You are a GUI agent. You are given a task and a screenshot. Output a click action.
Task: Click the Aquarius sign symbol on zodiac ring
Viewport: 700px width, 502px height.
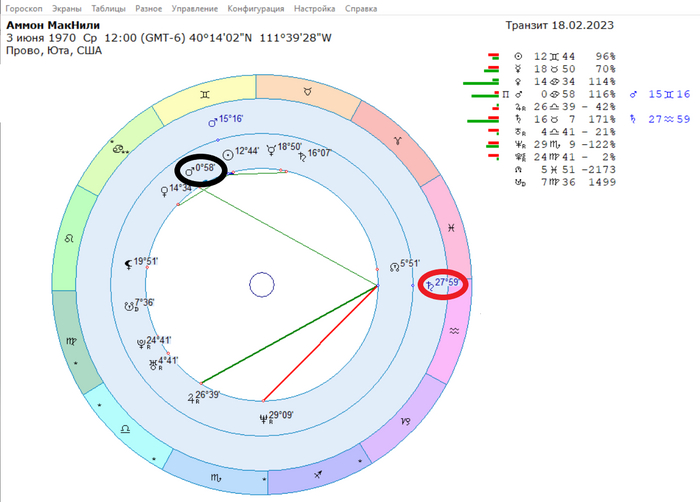[454, 331]
